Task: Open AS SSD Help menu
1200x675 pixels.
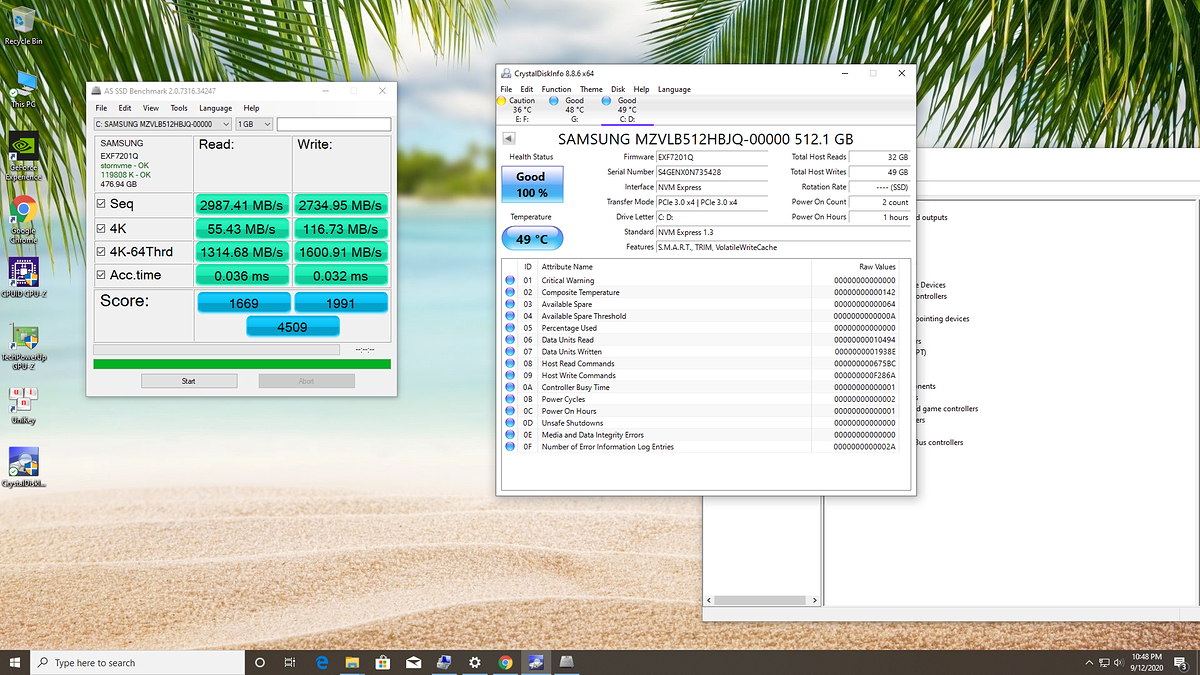Action: click(x=251, y=108)
